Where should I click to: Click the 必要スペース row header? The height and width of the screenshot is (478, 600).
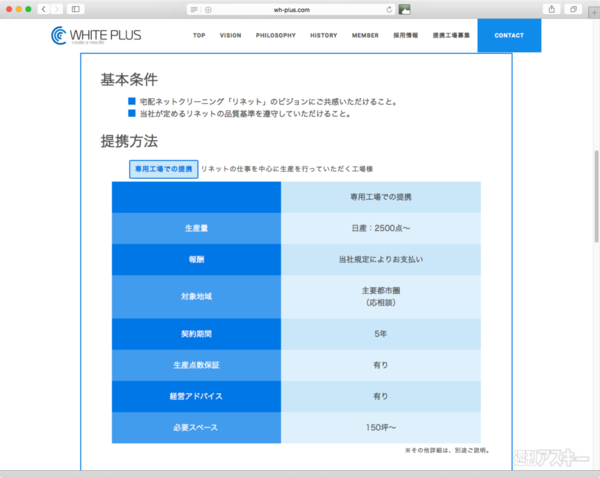(x=196, y=427)
